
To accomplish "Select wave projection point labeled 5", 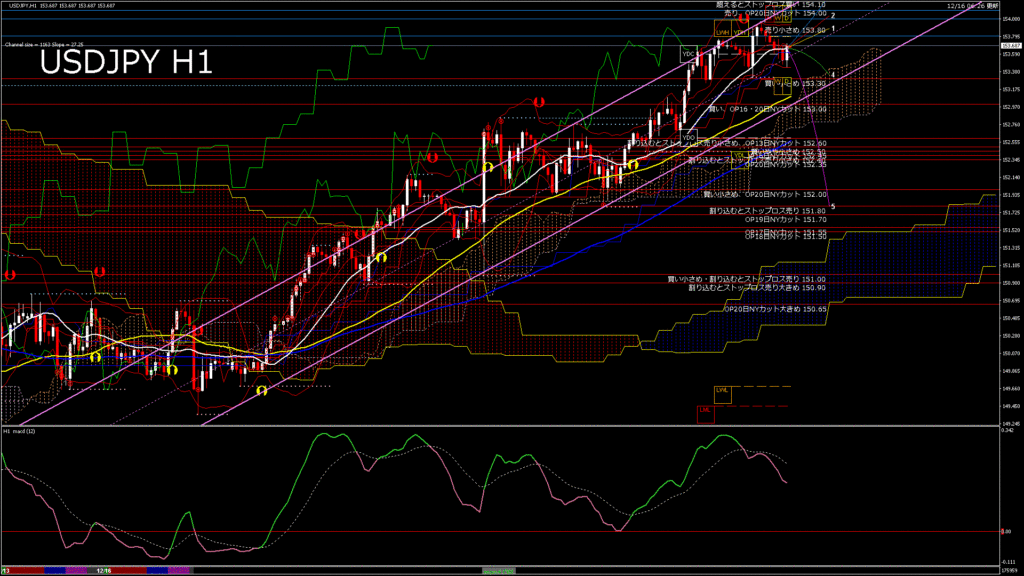I will point(833,207).
